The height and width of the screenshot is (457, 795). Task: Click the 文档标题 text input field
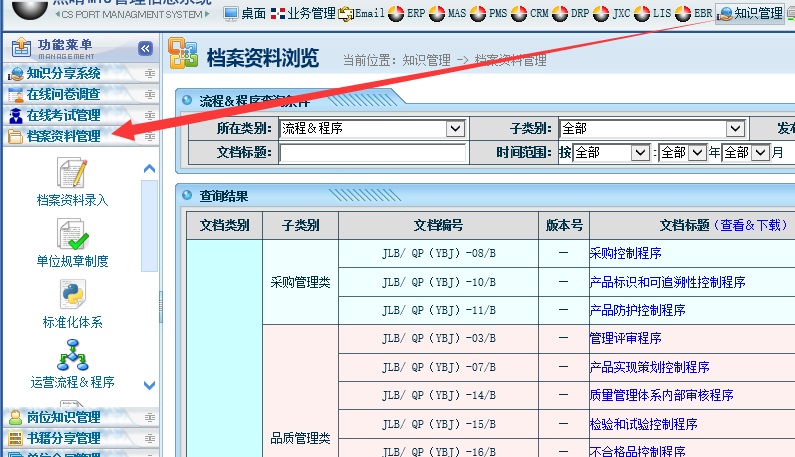tap(373, 153)
